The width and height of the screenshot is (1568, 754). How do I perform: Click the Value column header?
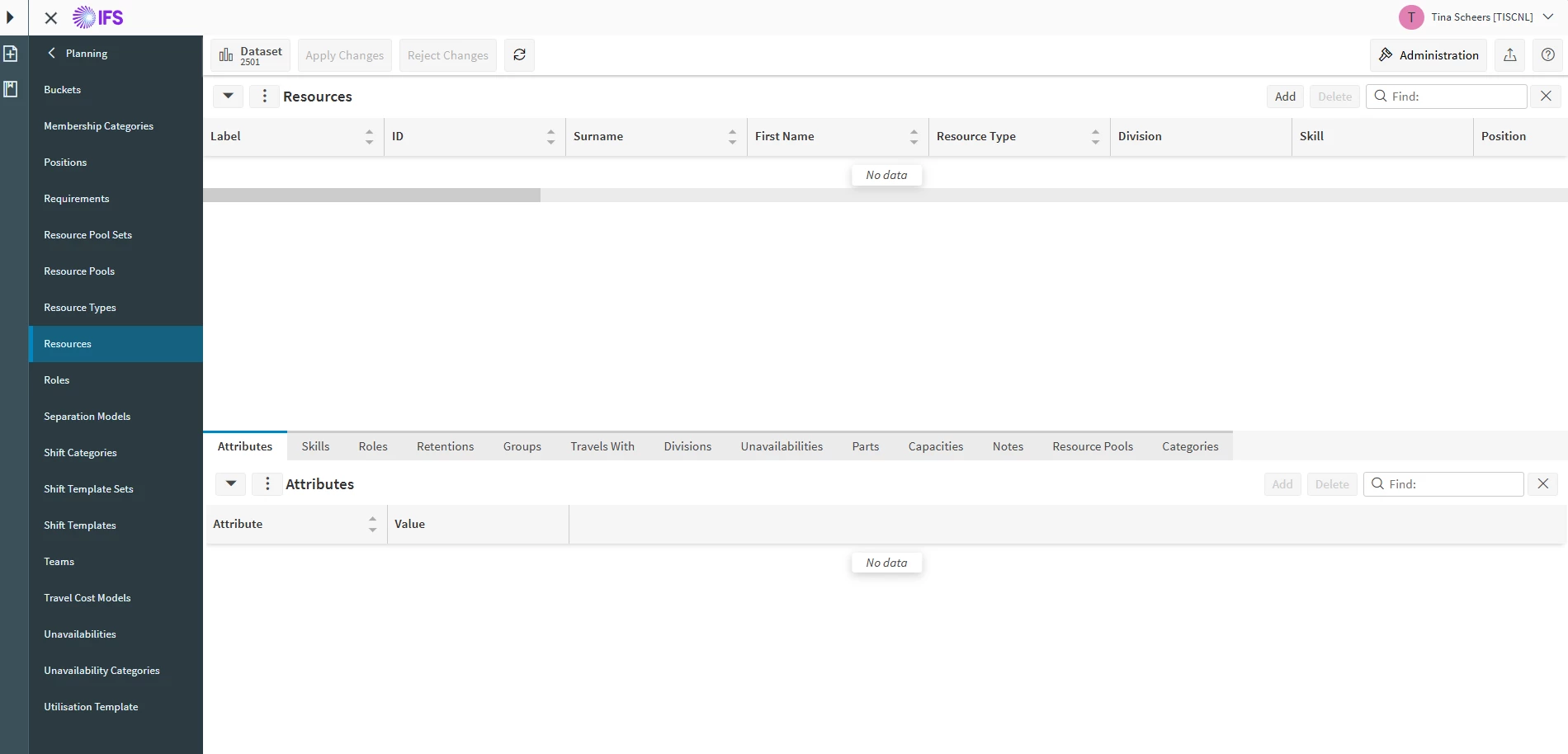click(x=478, y=525)
